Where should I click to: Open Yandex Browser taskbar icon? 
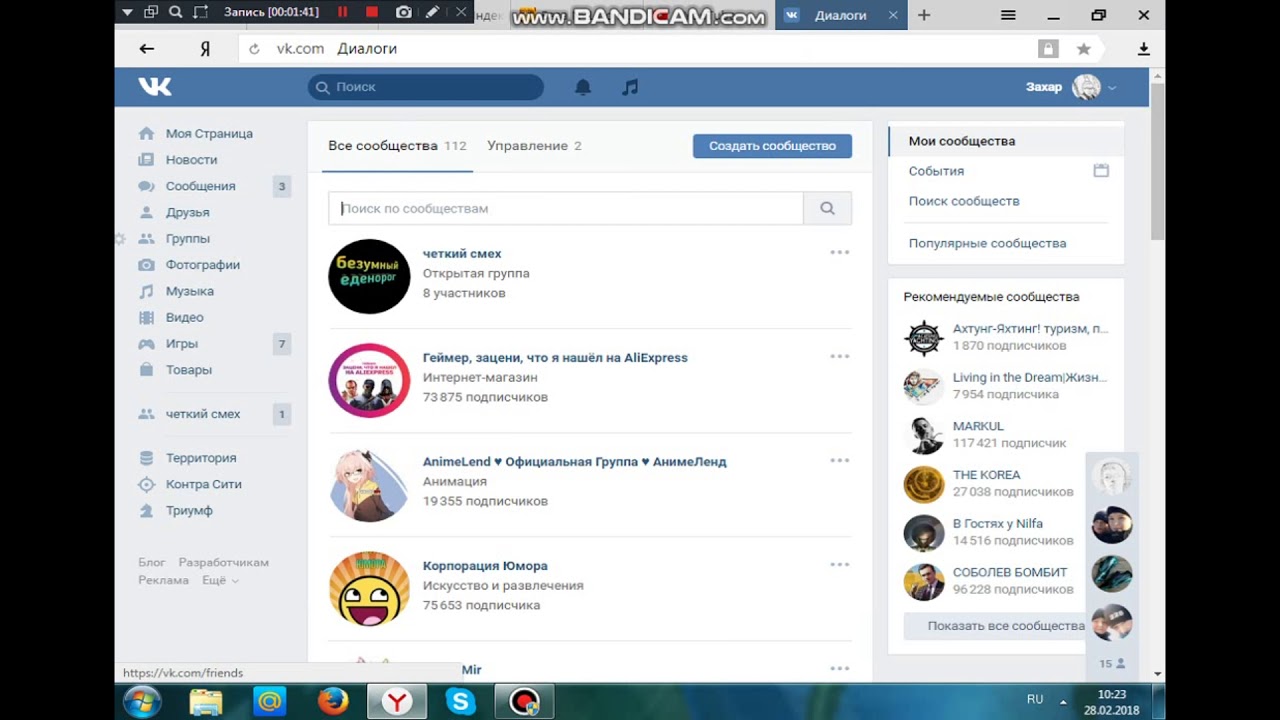(397, 701)
